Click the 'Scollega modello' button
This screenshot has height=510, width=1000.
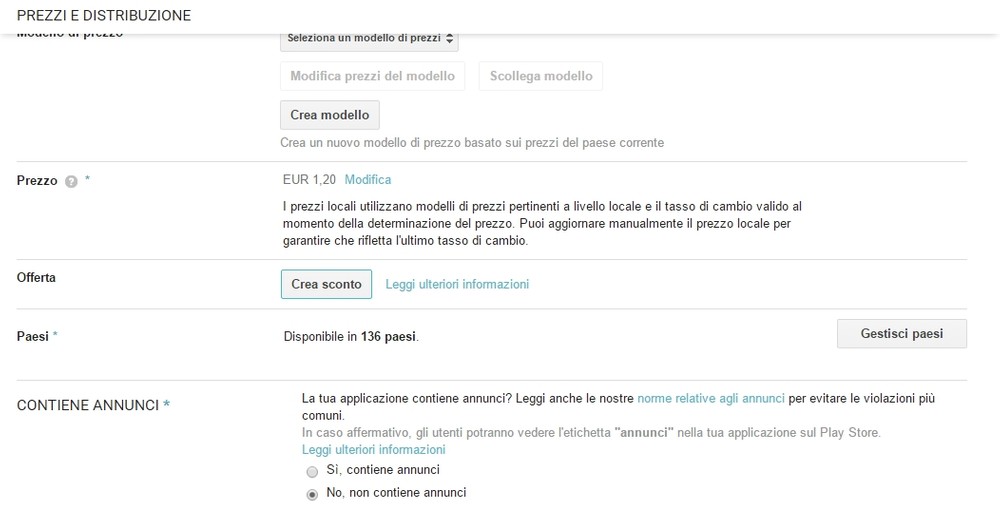(x=541, y=76)
